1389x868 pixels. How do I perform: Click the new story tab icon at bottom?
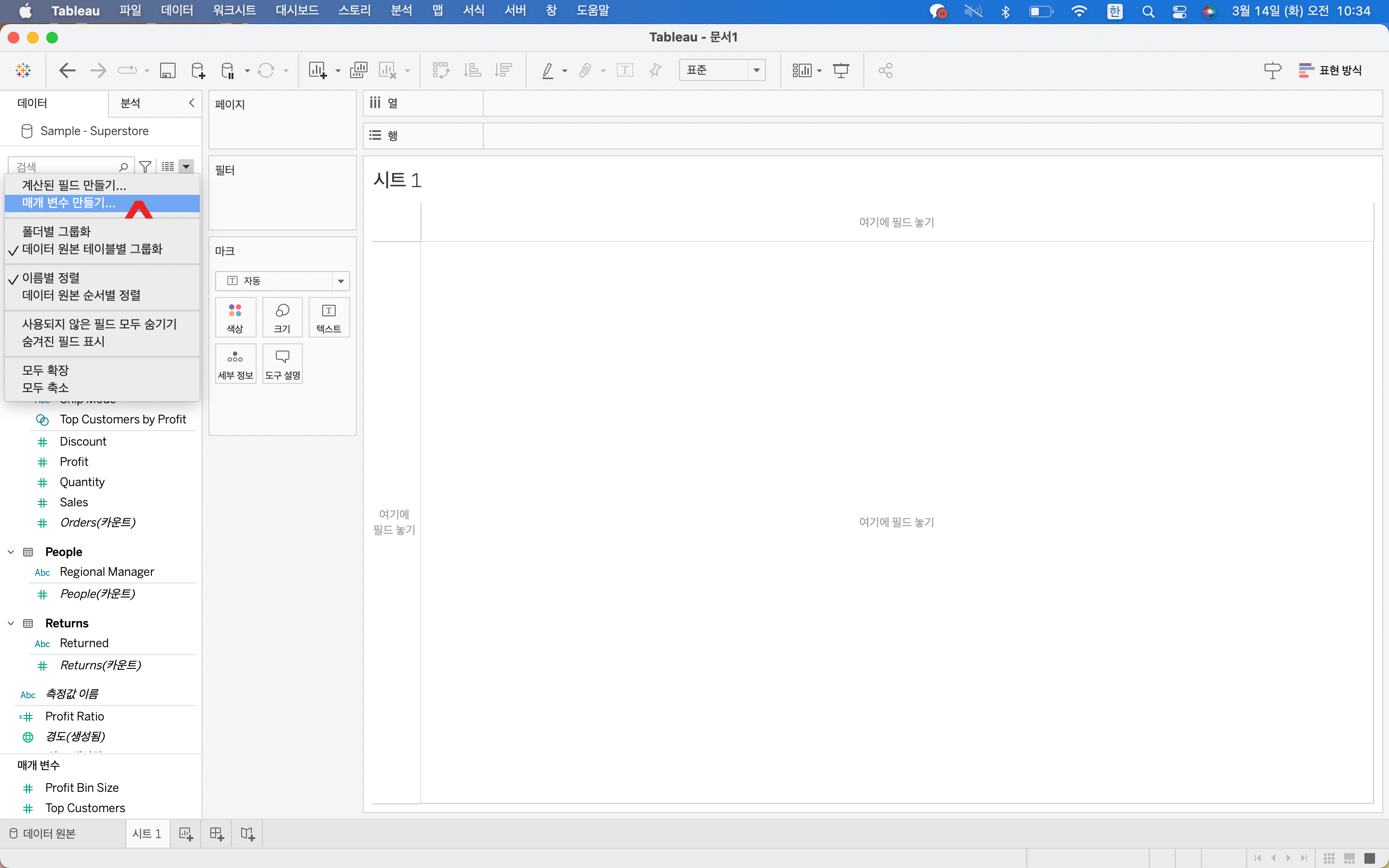pos(247,834)
